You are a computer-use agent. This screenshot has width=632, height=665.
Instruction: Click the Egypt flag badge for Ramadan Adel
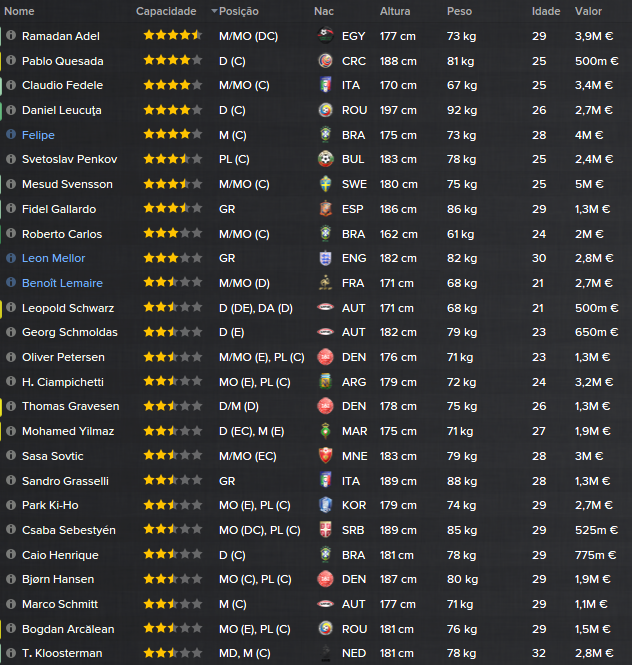pyautogui.click(x=325, y=36)
